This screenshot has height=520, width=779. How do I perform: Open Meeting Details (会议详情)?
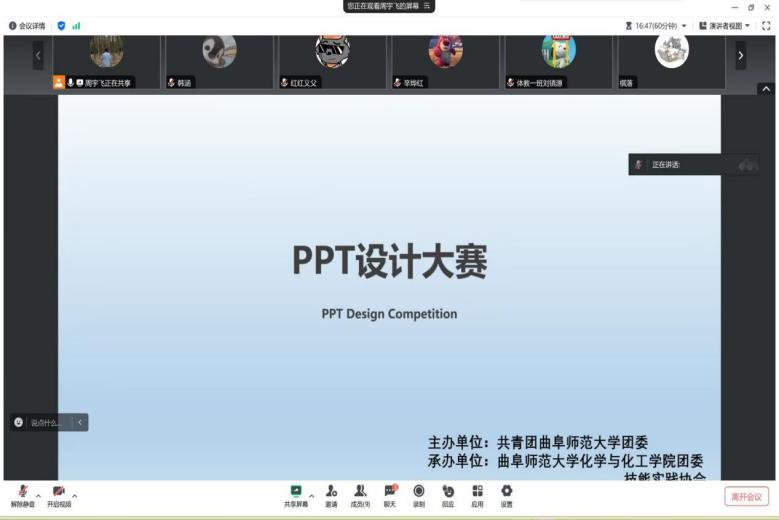click(x=27, y=25)
